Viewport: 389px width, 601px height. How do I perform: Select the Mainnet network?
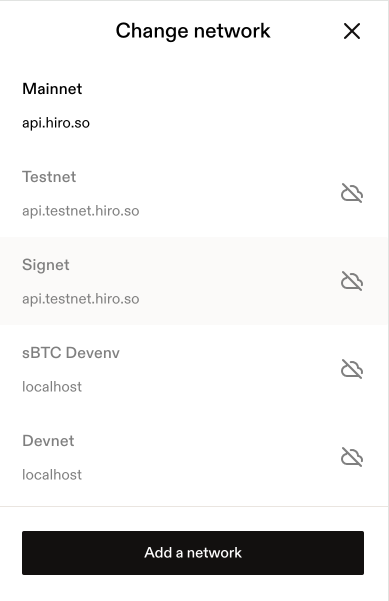pyautogui.click(x=194, y=105)
